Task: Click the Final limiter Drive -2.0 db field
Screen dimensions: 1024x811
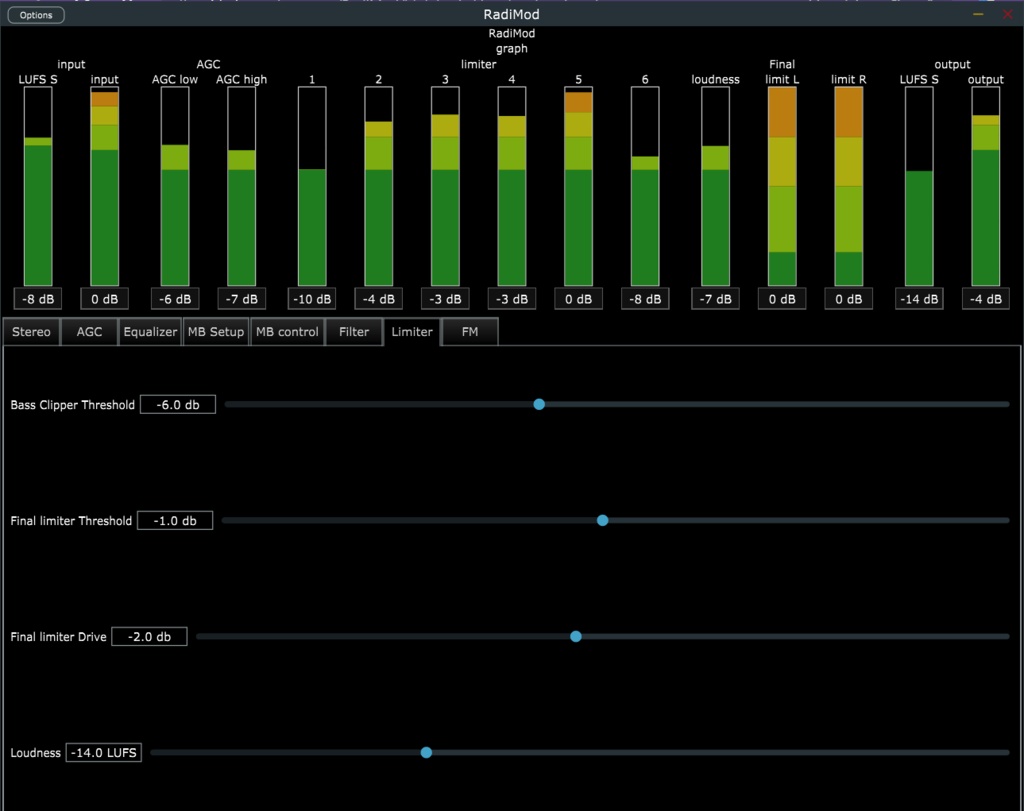Action: 150,637
